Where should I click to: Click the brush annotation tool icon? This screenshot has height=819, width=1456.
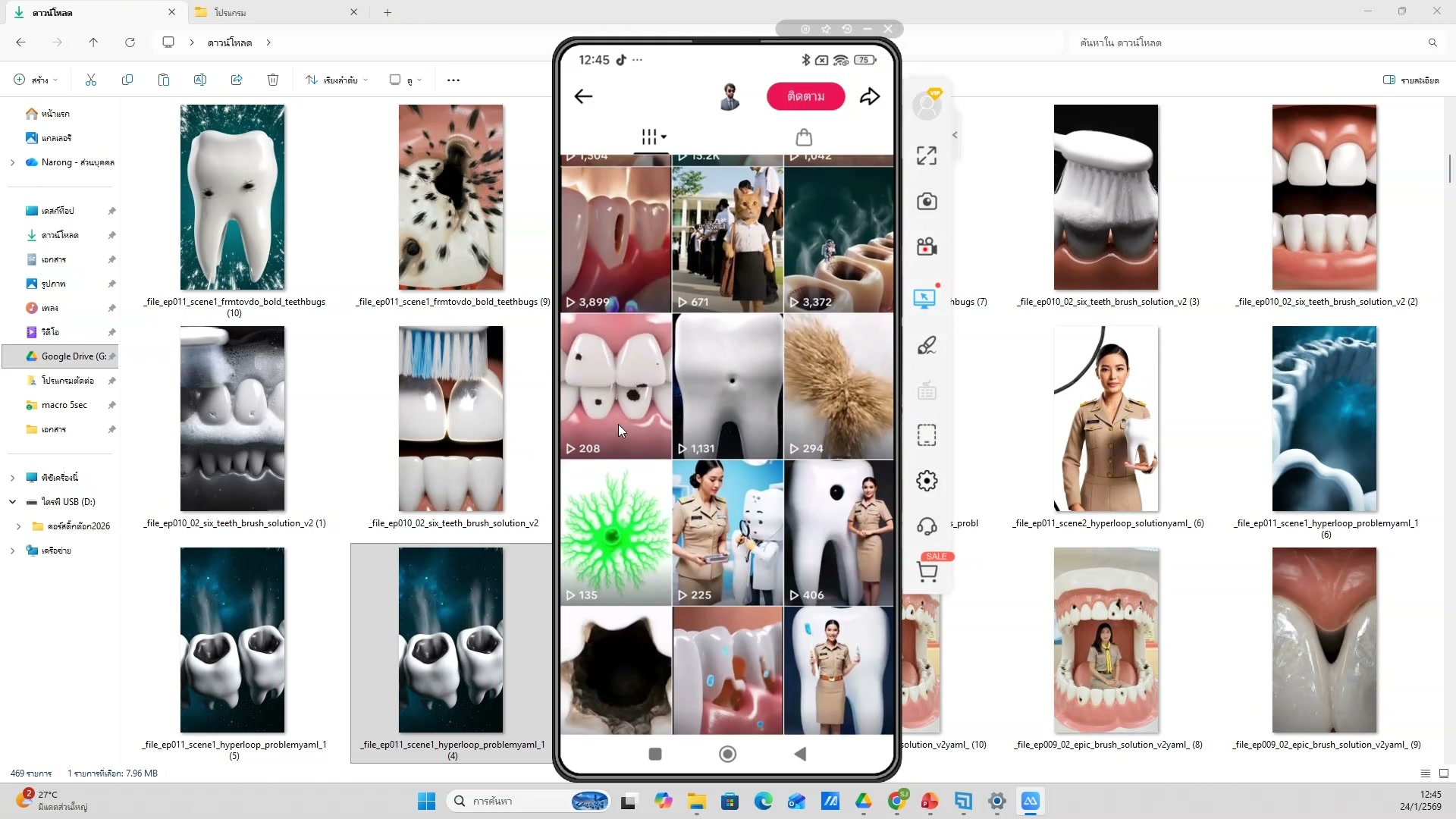(927, 346)
